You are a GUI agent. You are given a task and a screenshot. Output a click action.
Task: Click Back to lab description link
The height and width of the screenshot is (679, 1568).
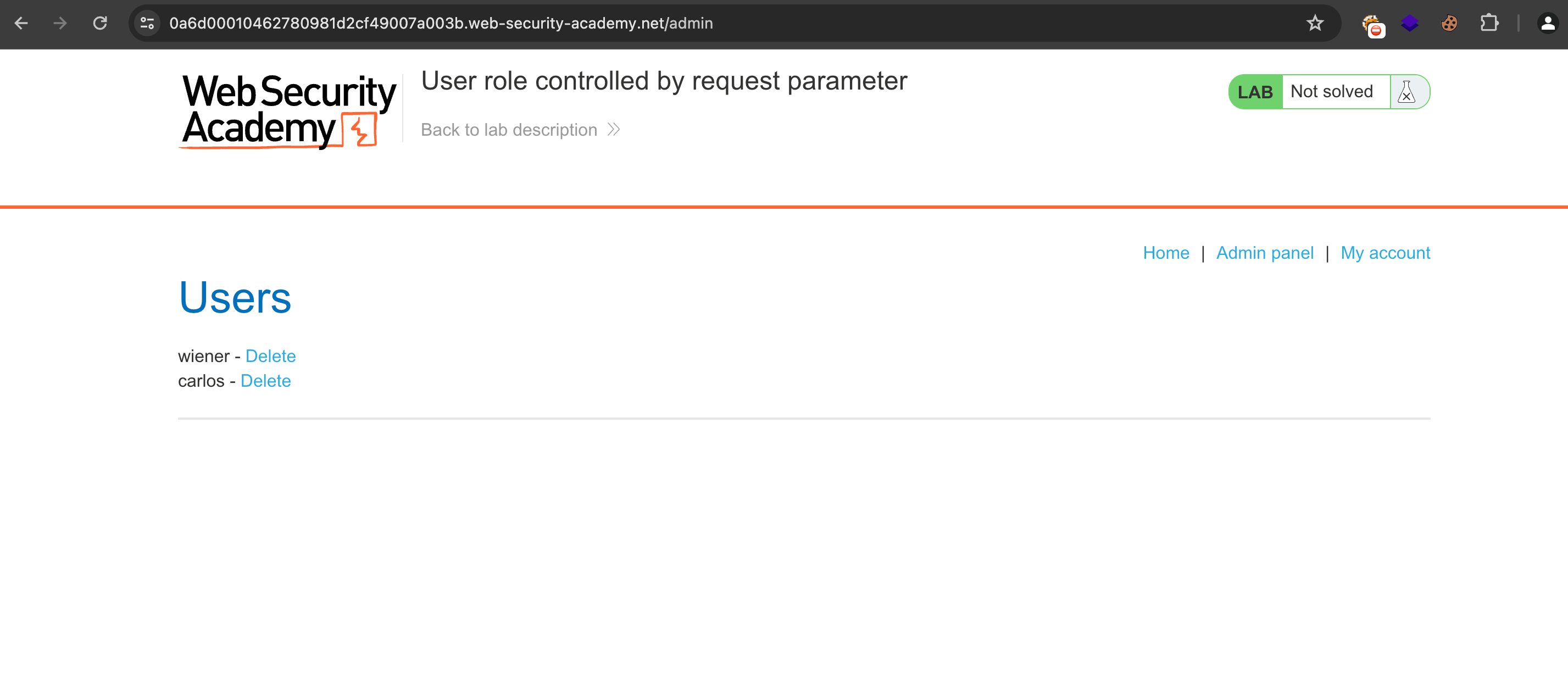point(508,130)
